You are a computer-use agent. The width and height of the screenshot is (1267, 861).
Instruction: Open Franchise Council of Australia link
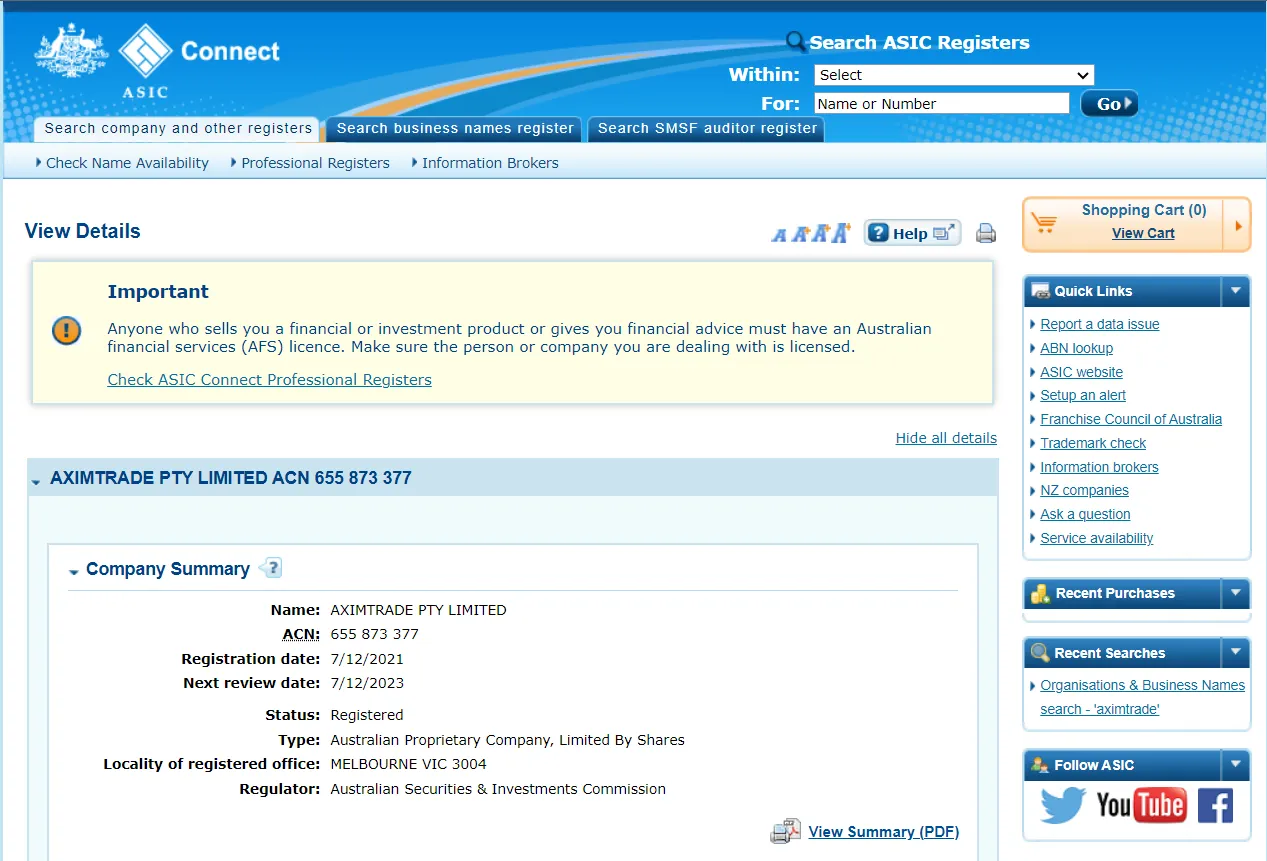coord(1131,419)
